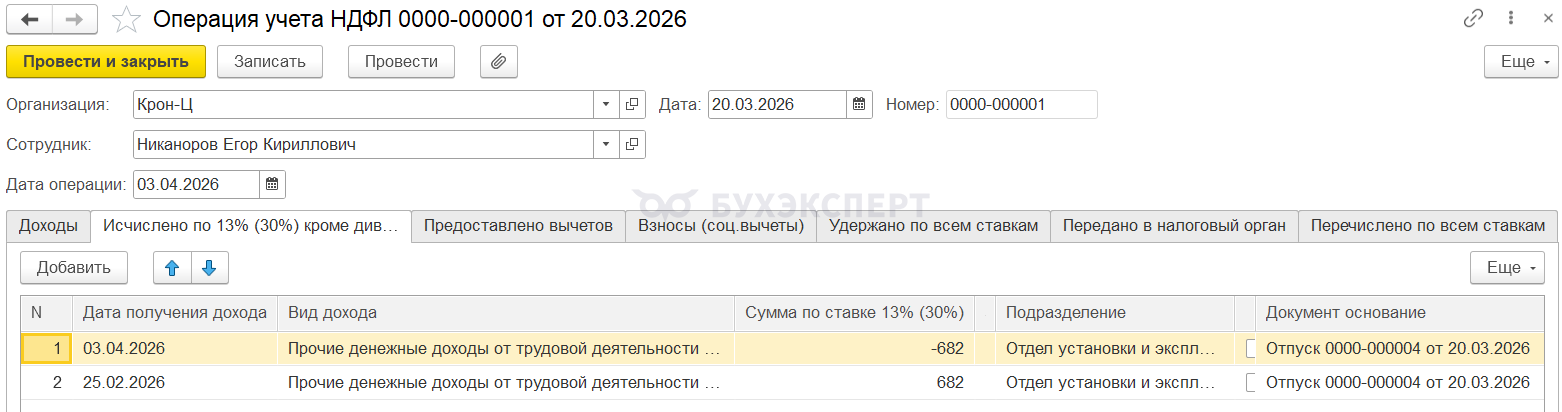Image resolution: width=1562 pixels, height=412 pixels.
Task: Expand the Сотрудник dropdown list
Action: tap(606, 145)
